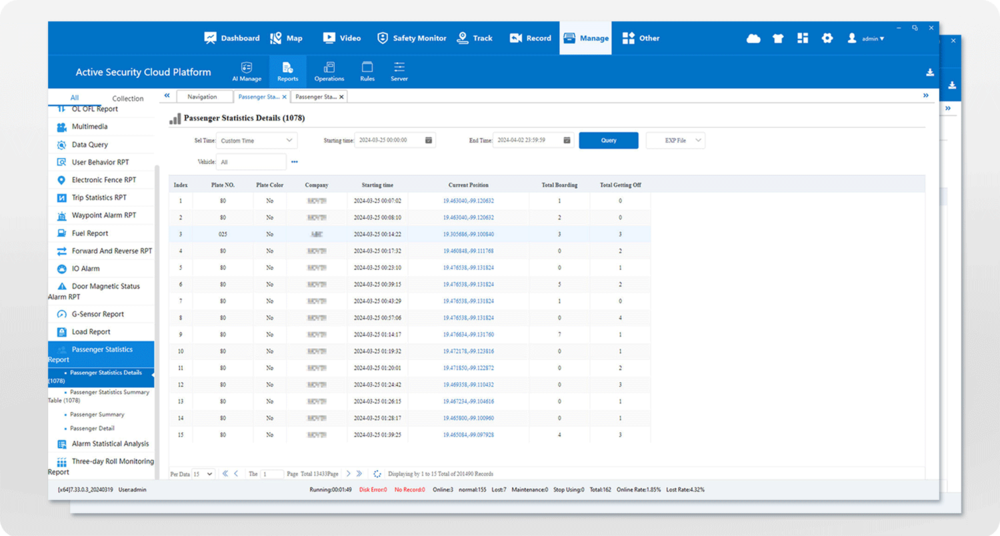Open the Sel Time dropdown

(257, 141)
